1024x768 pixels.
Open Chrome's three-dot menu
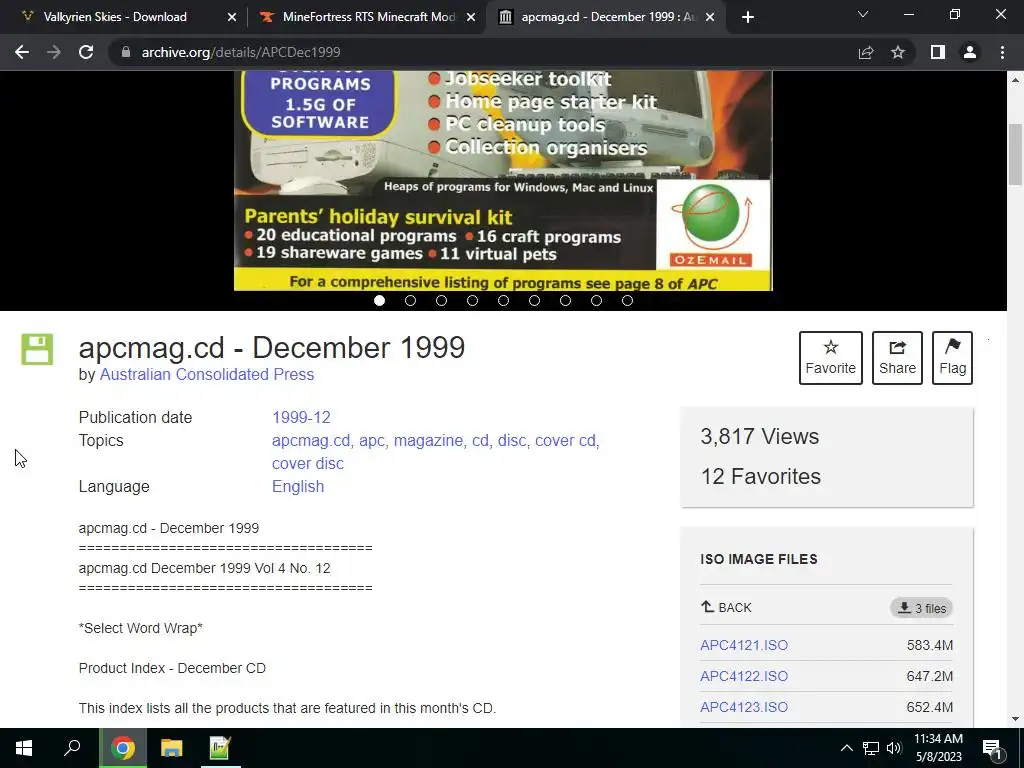click(1002, 52)
